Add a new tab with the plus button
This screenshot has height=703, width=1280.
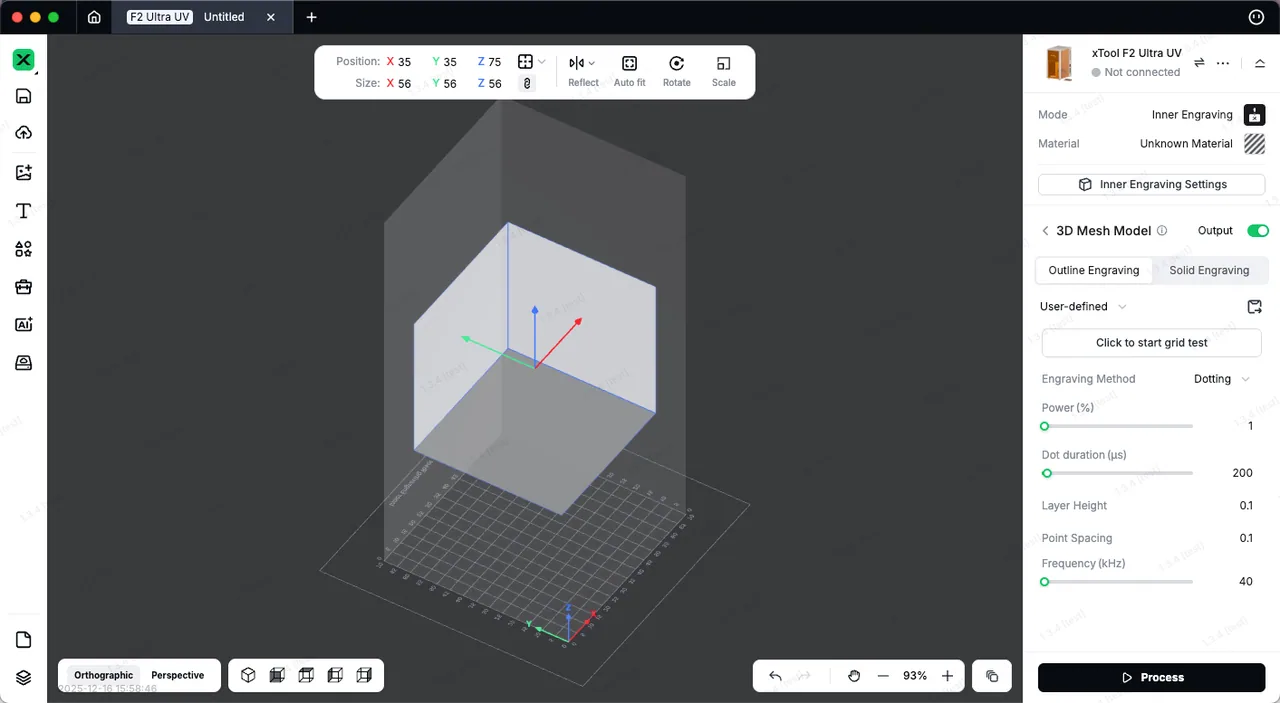[311, 17]
